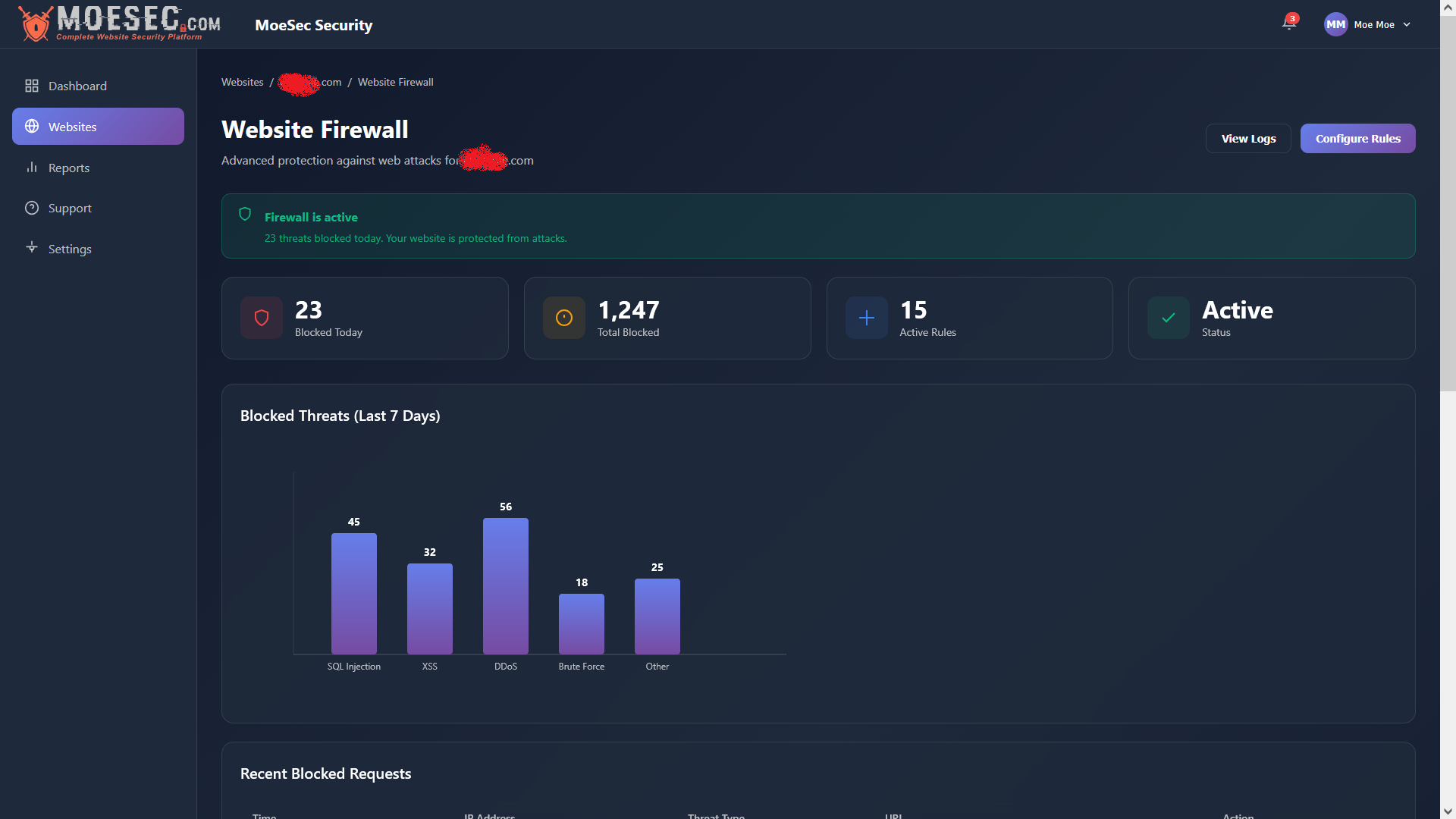1456x819 pixels.
Task: Click the Websites breadcrumb link
Action: pyautogui.click(x=242, y=82)
